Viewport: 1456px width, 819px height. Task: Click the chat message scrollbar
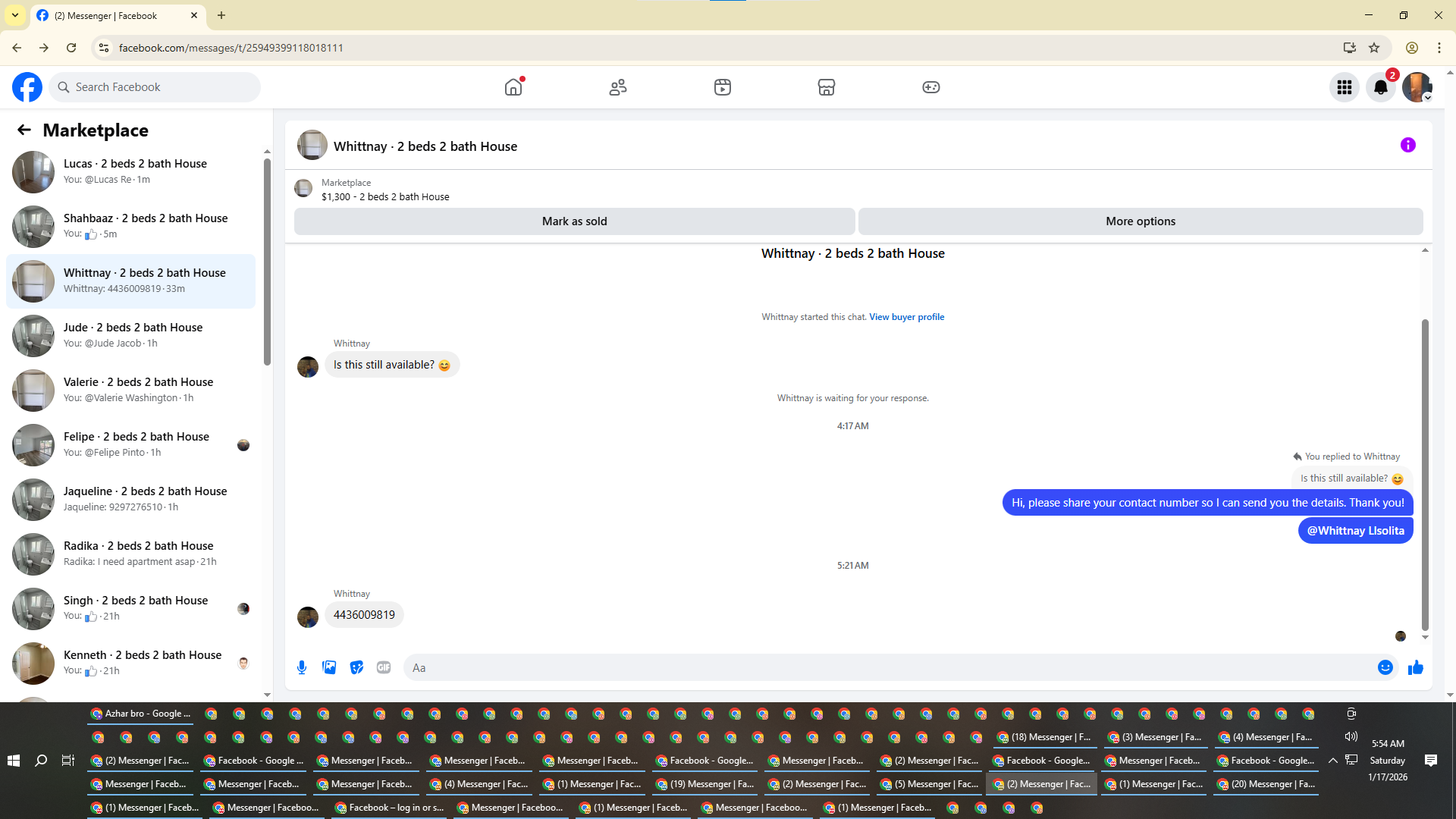coord(1425,474)
